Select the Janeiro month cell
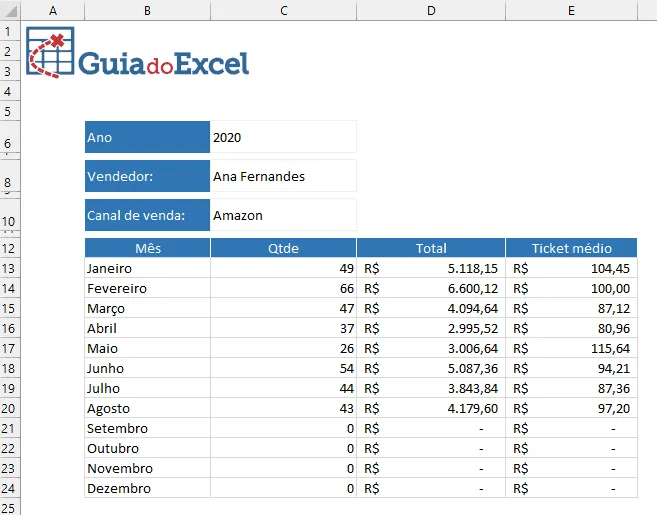Image resolution: width=657 pixels, height=515 pixels. (147, 268)
